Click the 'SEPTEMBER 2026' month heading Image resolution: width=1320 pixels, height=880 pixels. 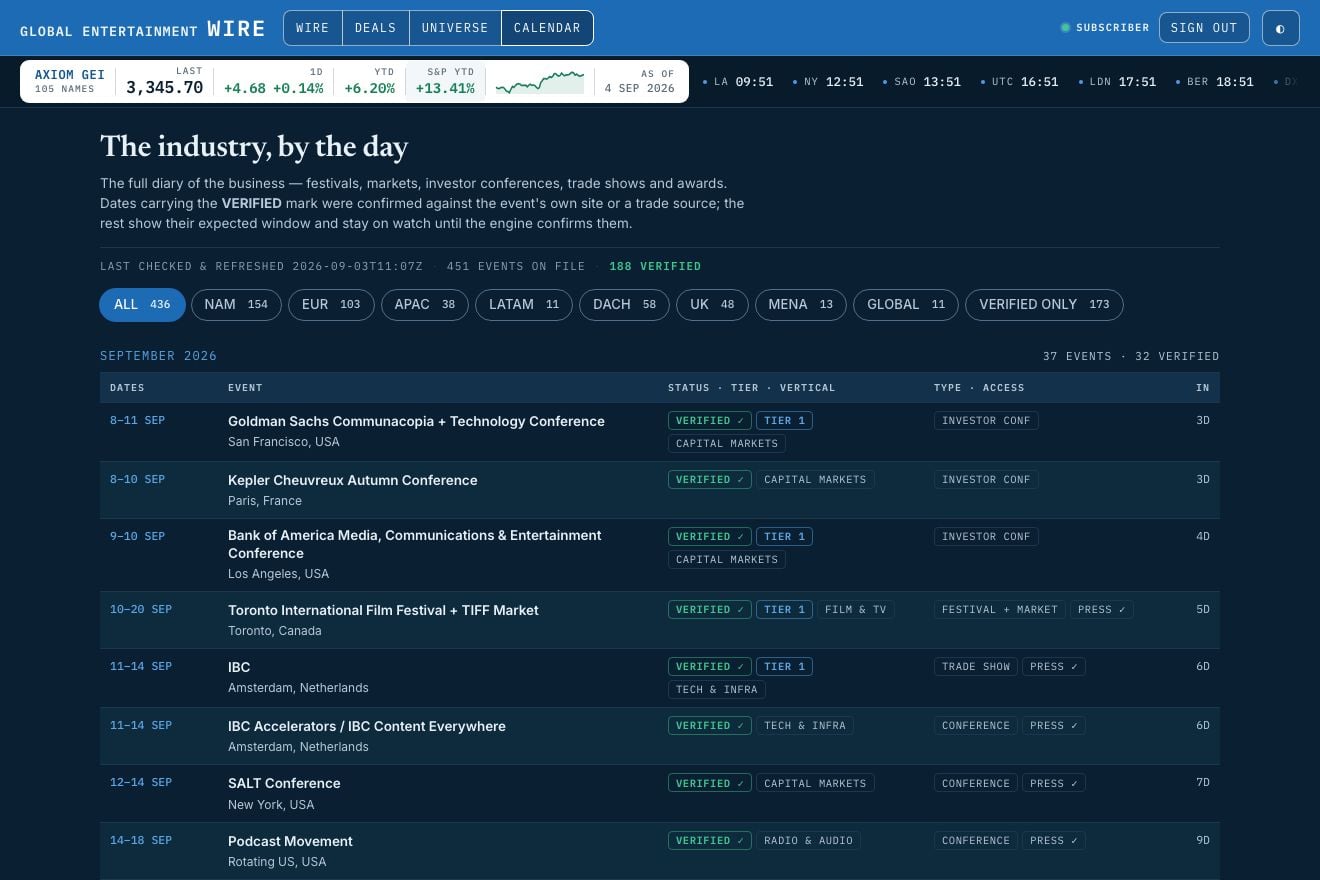pyautogui.click(x=158, y=356)
